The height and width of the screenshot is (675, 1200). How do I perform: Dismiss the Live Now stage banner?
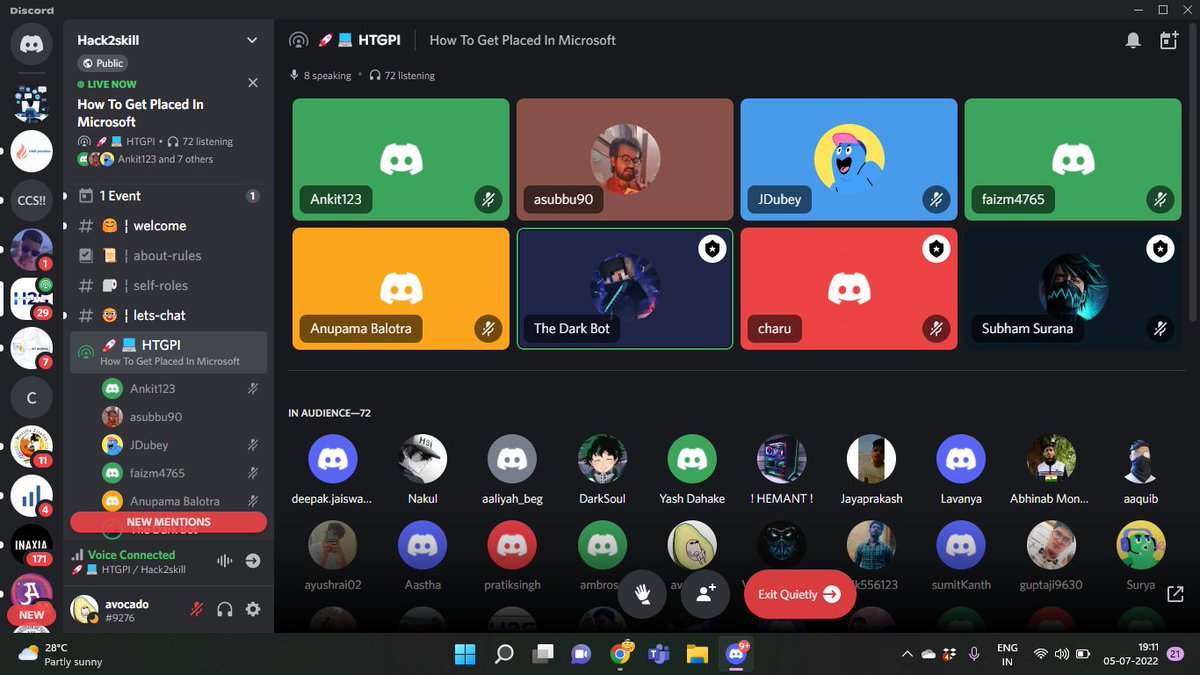pyautogui.click(x=253, y=83)
